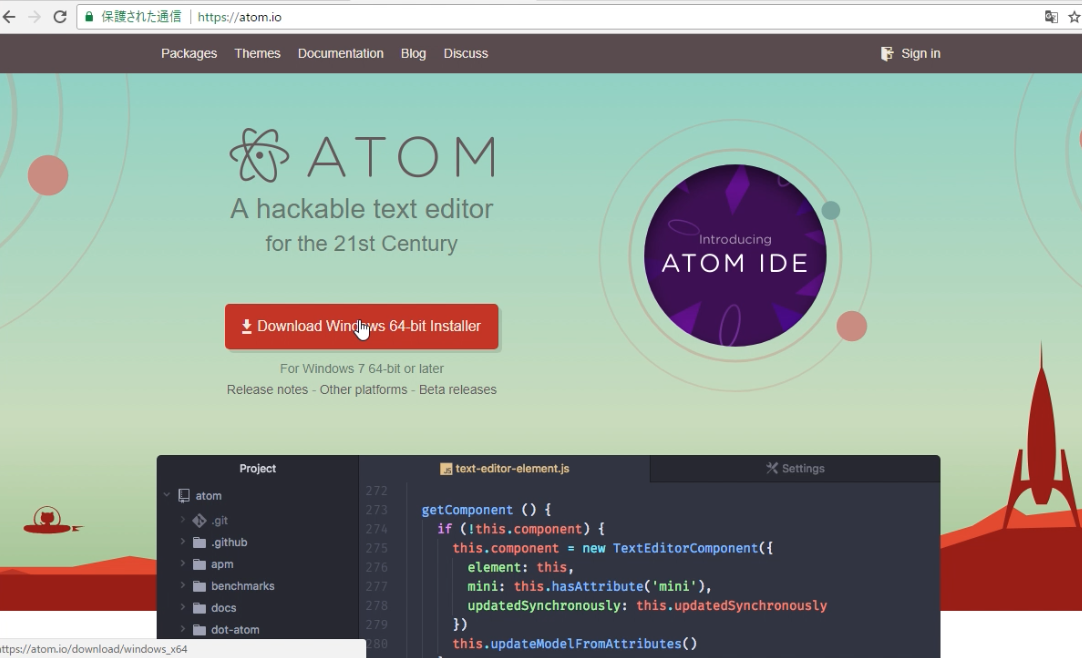Click the Settings tab tools icon
This screenshot has height=658, width=1082.
tap(771, 468)
